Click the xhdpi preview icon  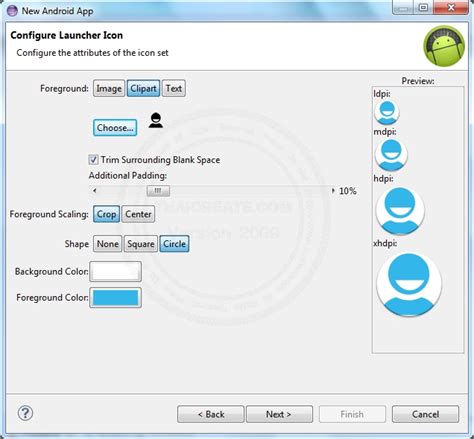click(409, 284)
